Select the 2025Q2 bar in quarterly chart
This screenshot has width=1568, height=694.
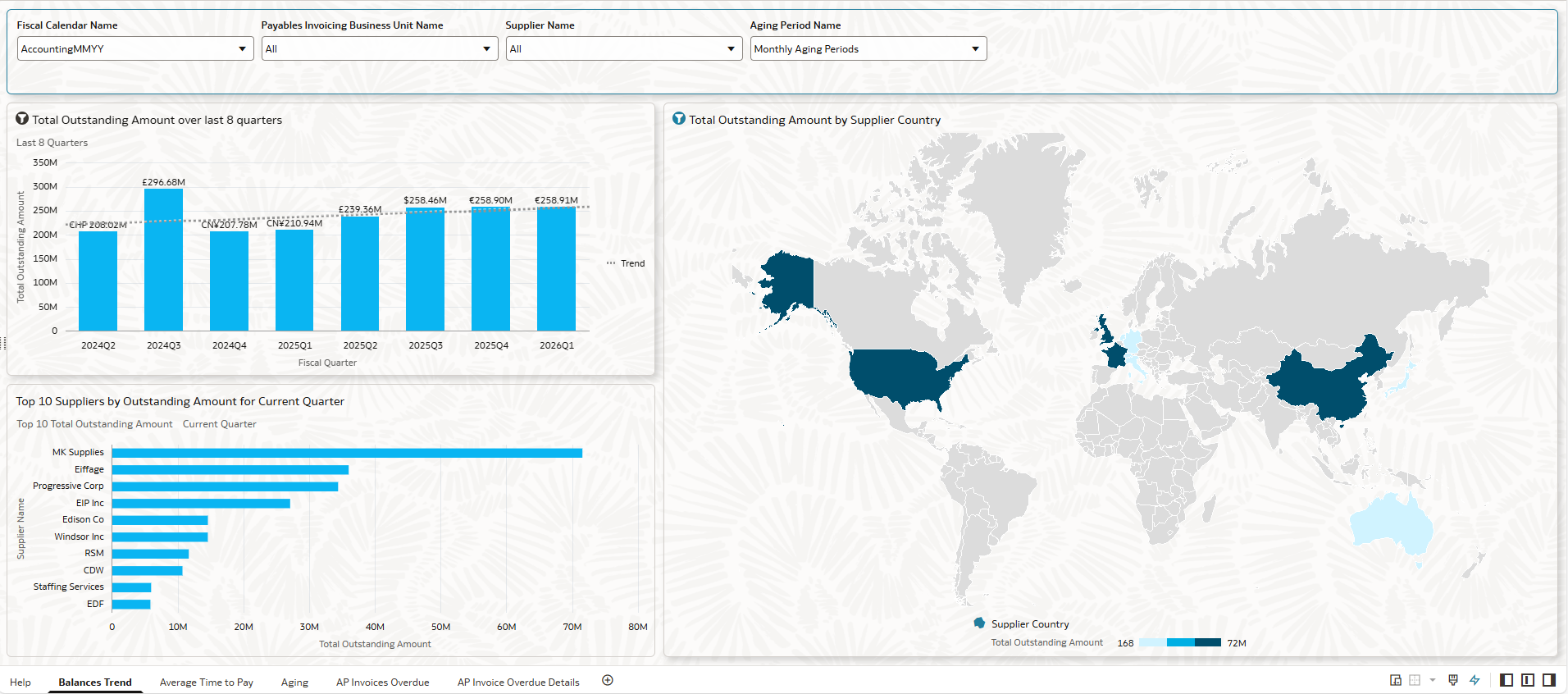pos(360,273)
